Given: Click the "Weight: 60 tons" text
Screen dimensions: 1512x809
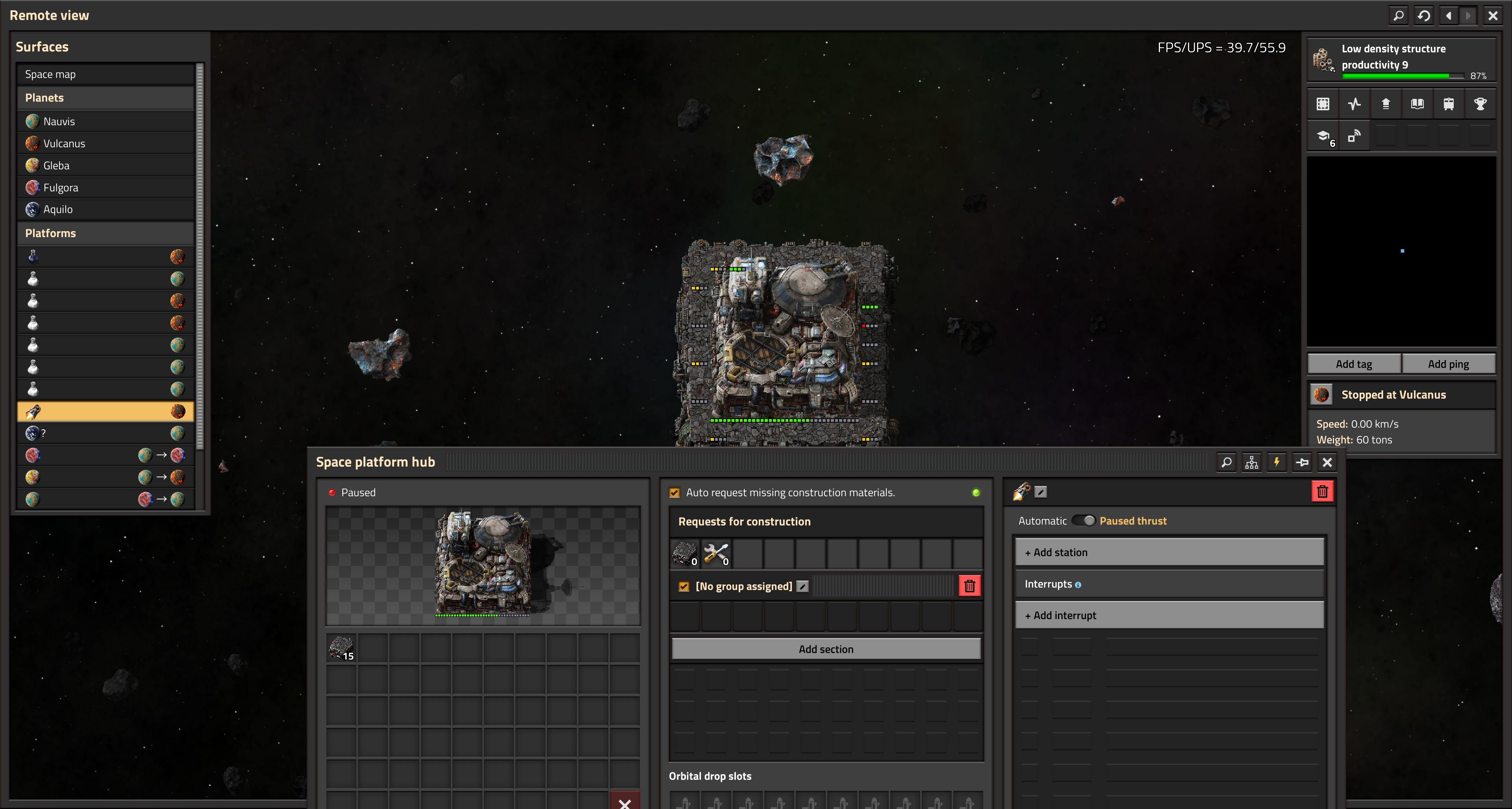Looking at the screenshot, I should click(x=1354, y=440).
